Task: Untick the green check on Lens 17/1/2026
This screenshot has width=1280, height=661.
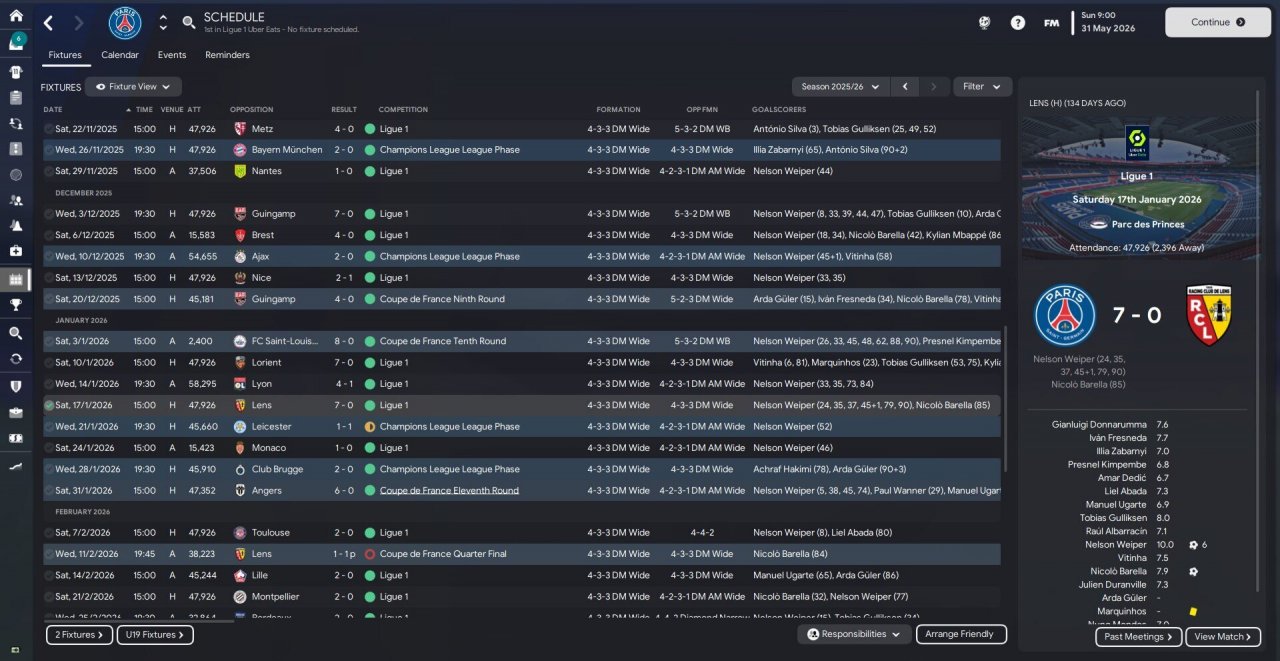Action: pyautogui.click(x=49, y=405)
